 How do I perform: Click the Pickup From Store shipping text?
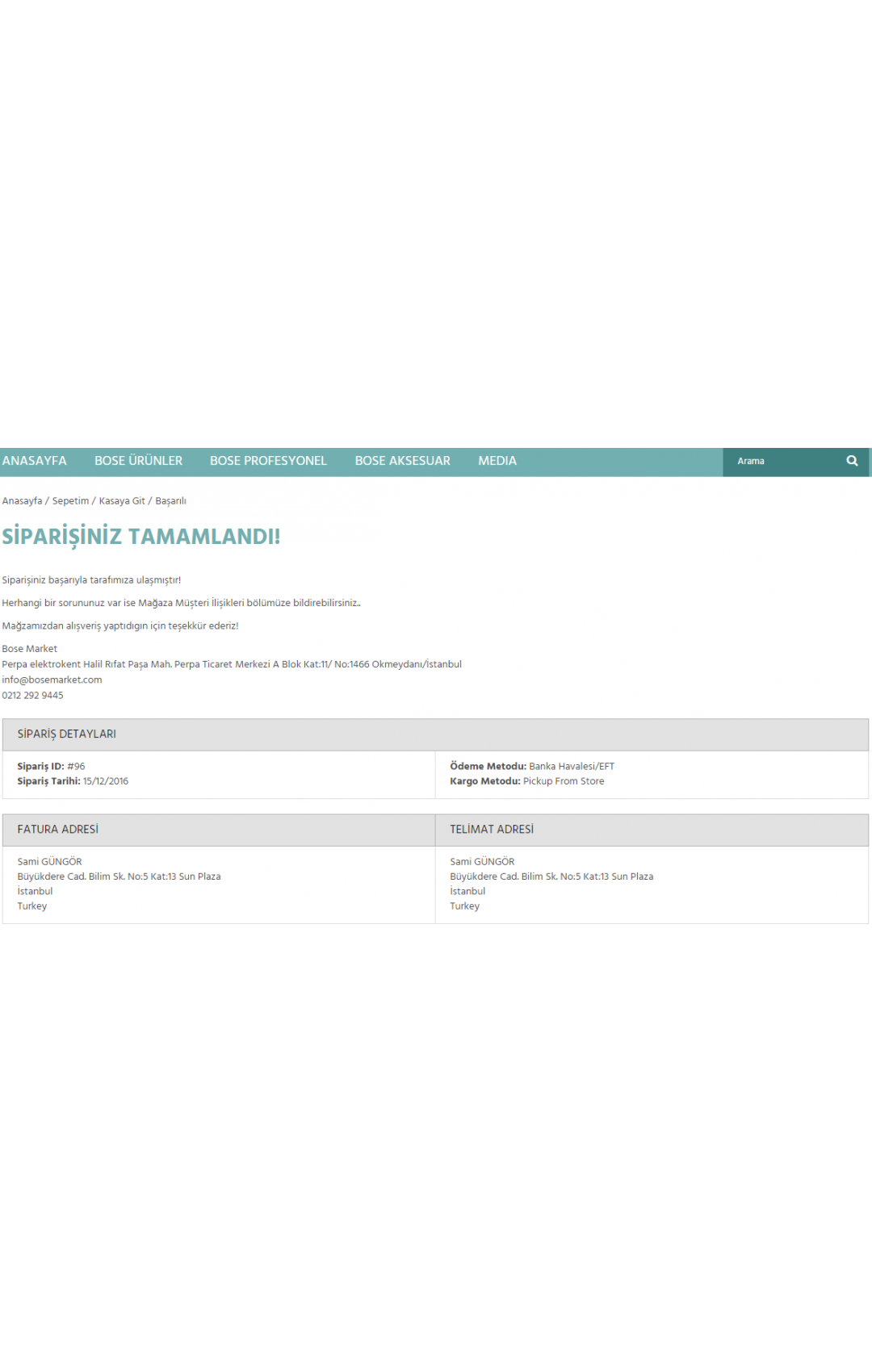(x=564, y=781)
